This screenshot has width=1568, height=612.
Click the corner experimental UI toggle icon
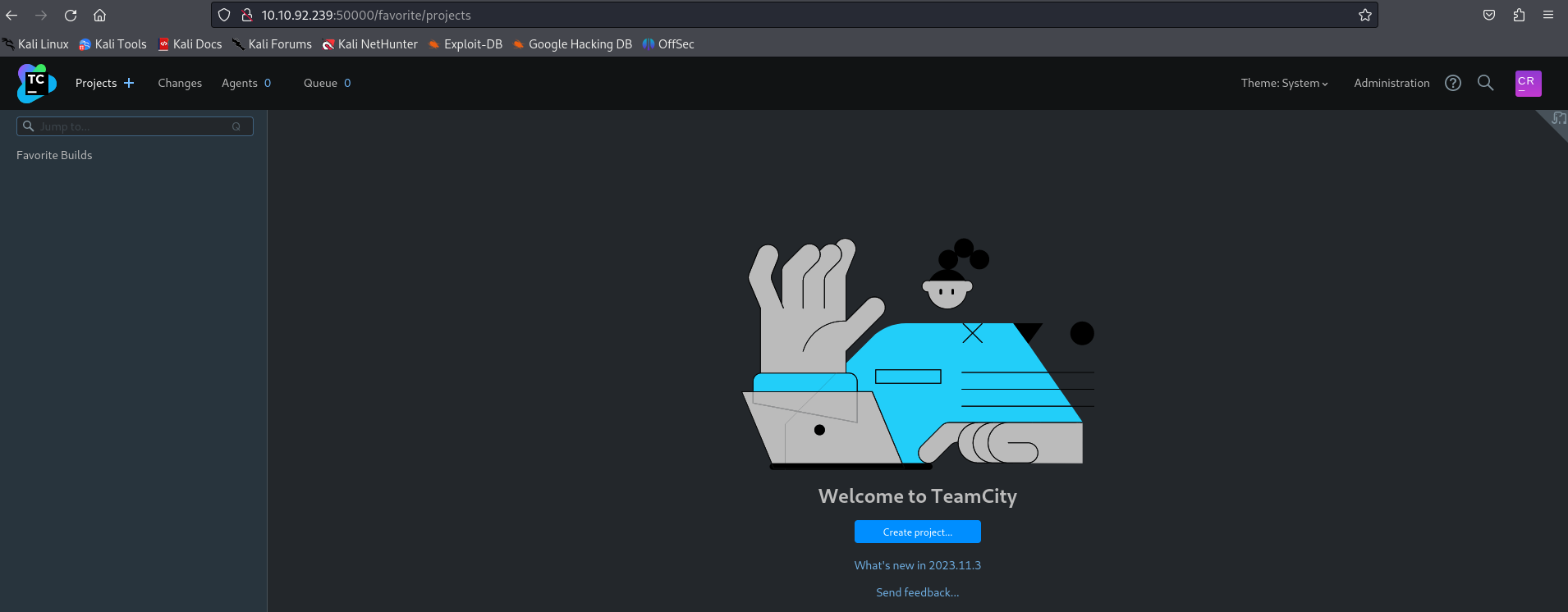(x=1557, y=119)
